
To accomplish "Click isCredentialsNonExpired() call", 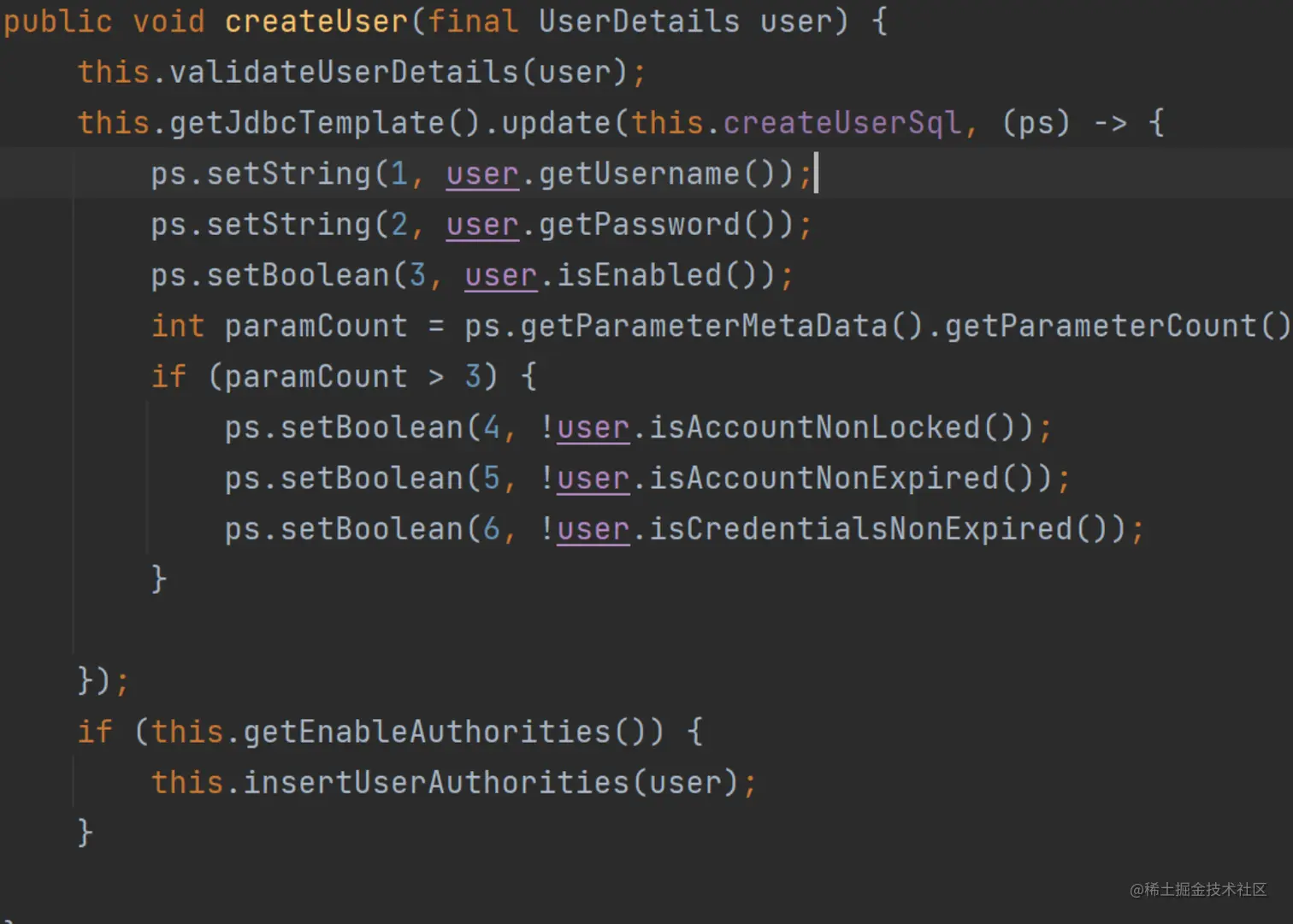I will tap(878, 529).
